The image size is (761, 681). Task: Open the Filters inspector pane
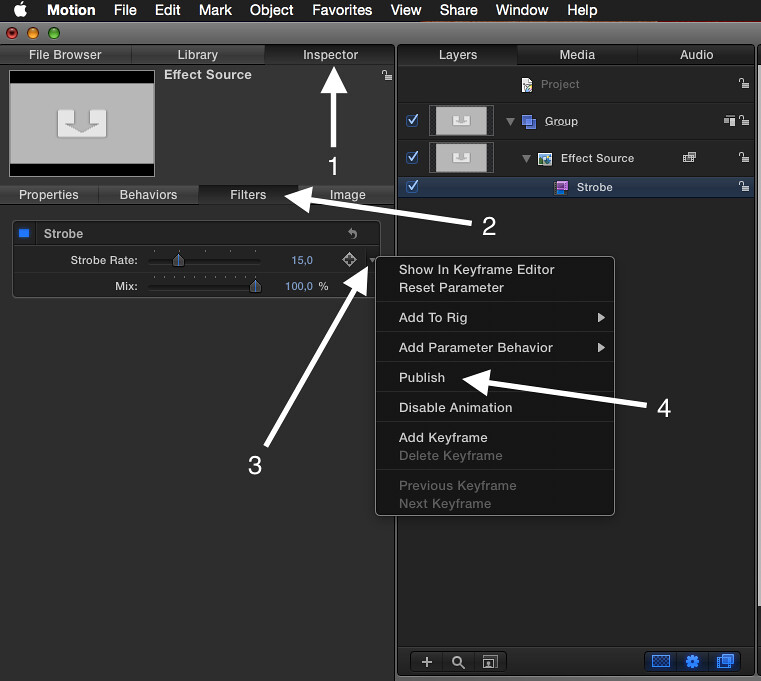click(x=248, y=195)
